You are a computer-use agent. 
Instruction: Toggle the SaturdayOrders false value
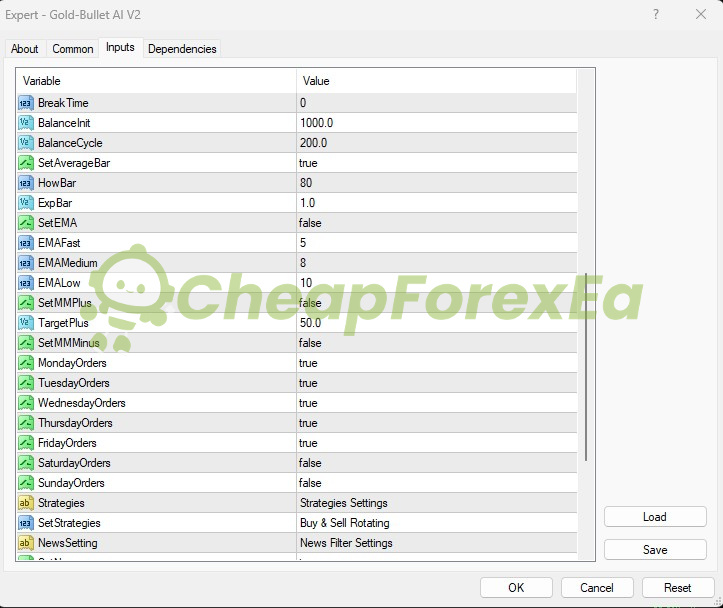(437, 463)
